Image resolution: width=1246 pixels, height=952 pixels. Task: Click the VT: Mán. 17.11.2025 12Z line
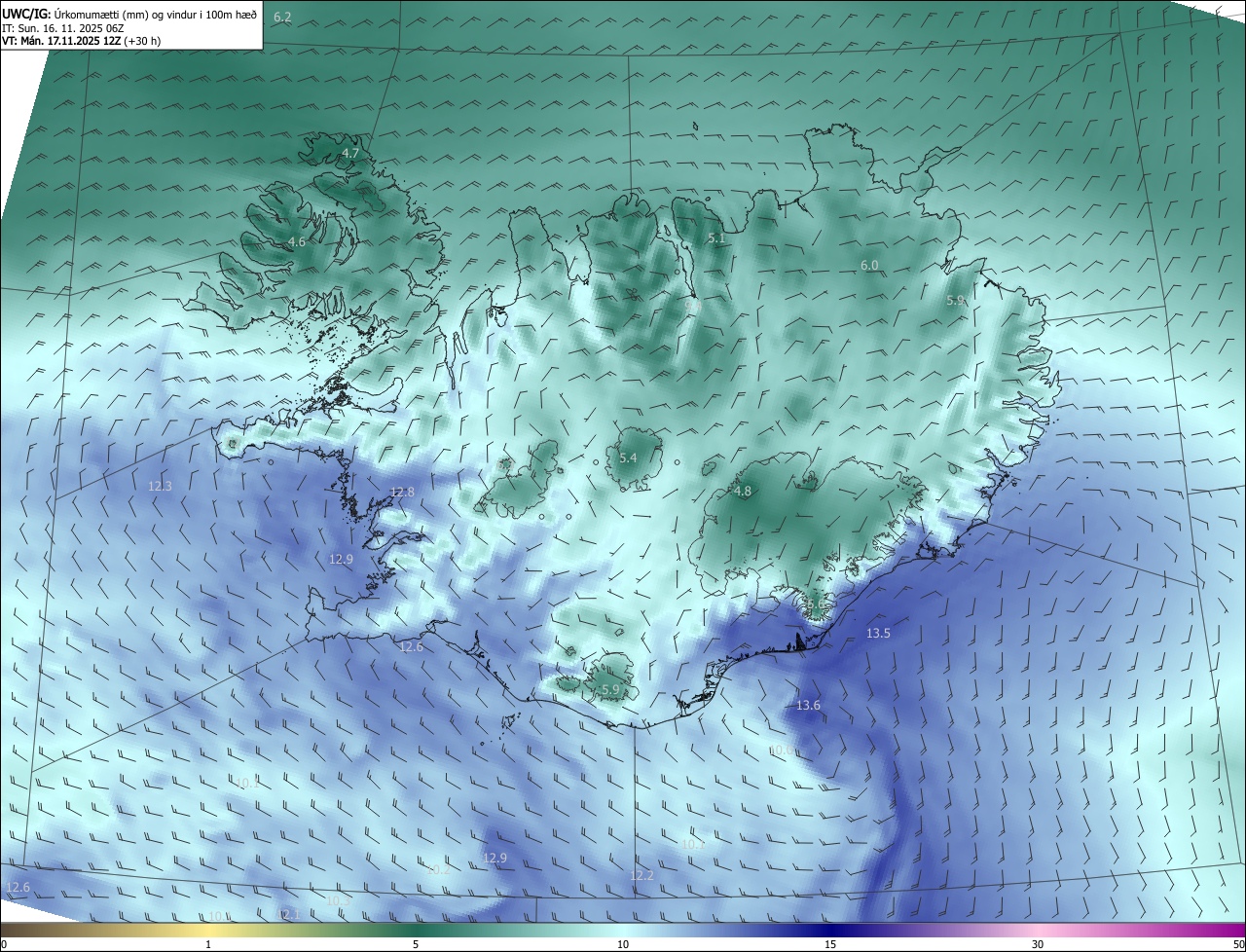tap(82, 41)
